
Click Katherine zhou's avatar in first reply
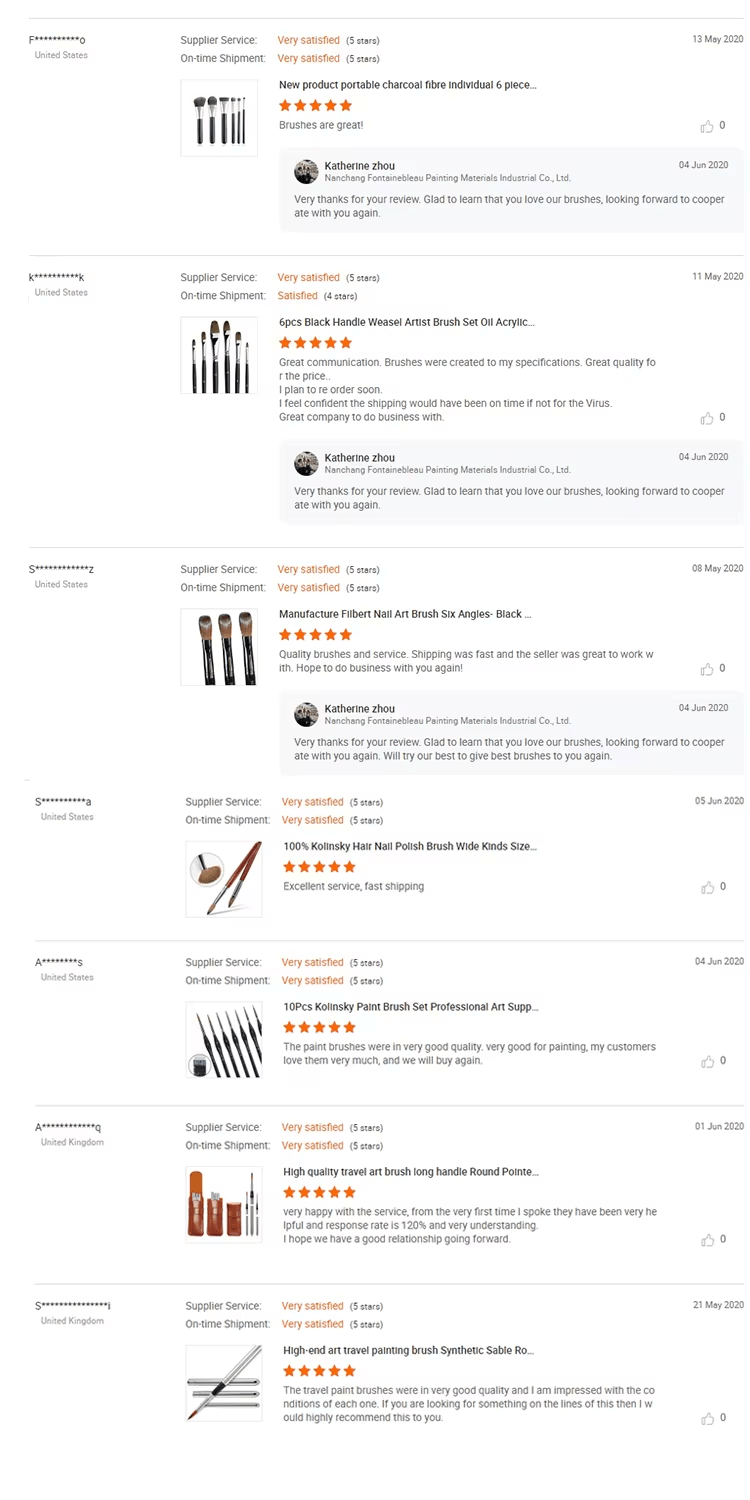pyautogui.click(x=306, y=172)
